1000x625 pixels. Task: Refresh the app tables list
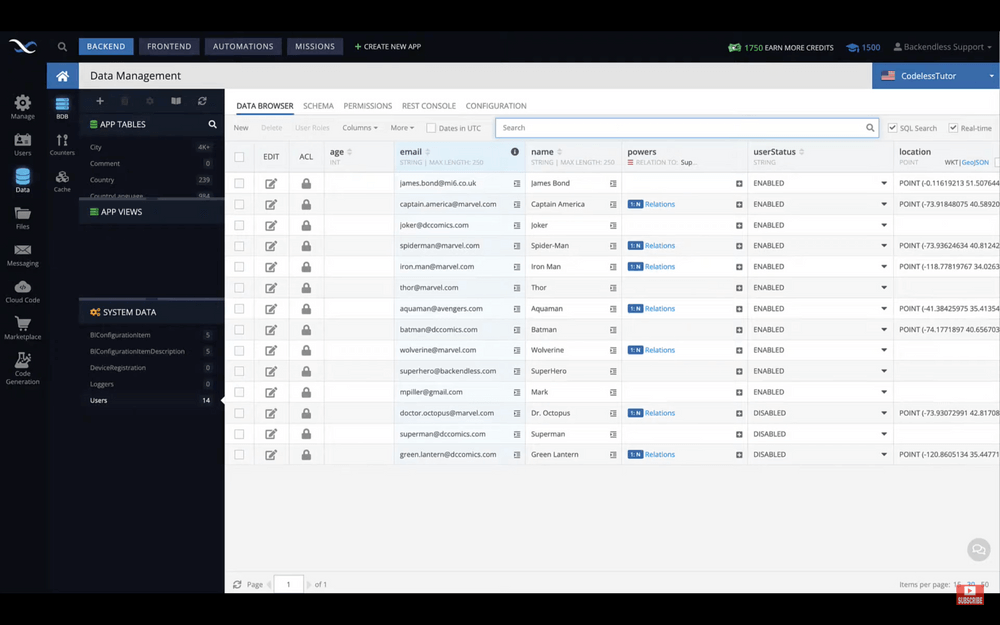pos(203,101)
